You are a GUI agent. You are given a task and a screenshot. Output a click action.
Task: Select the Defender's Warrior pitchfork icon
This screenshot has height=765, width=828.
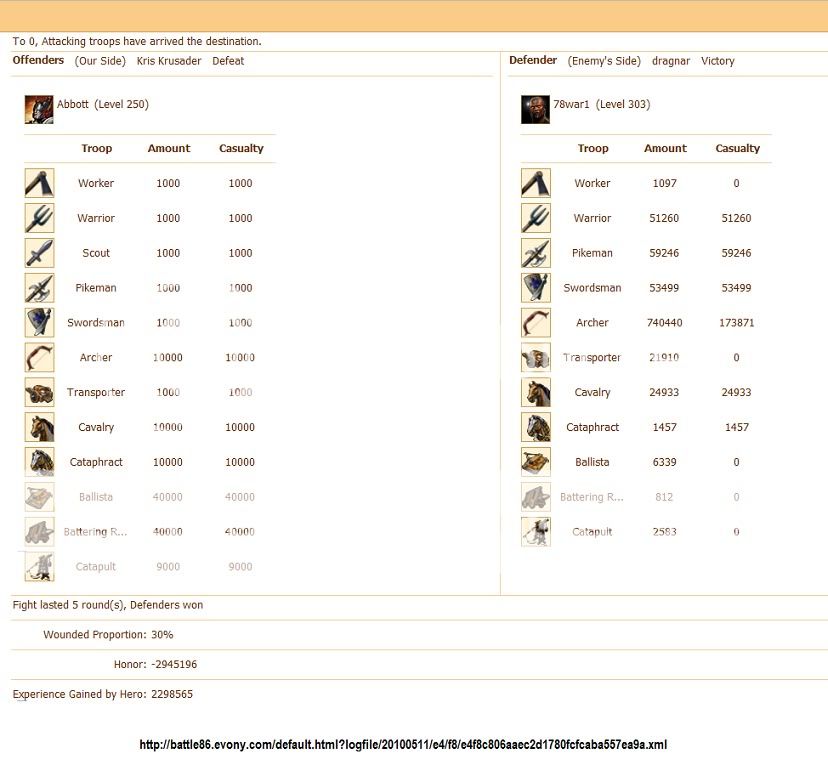pyautogui.click(x=535, y=218)
